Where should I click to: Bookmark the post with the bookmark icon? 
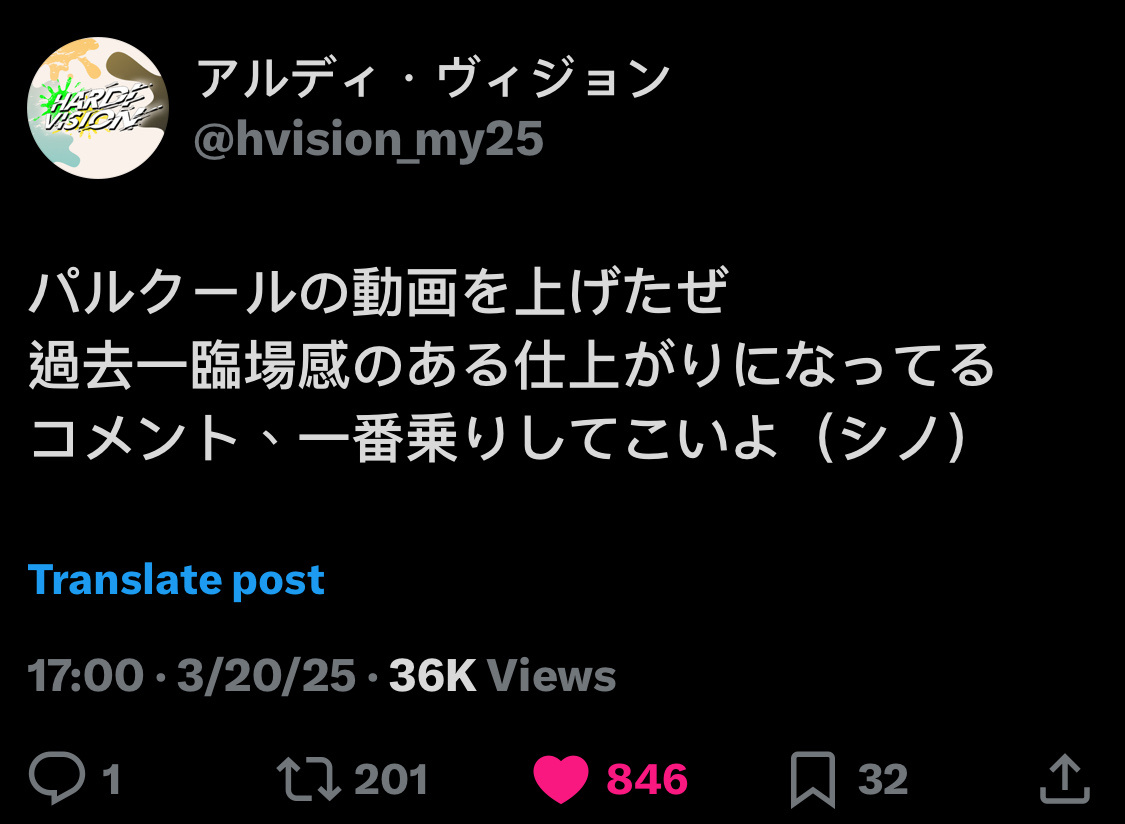point(813,779)
